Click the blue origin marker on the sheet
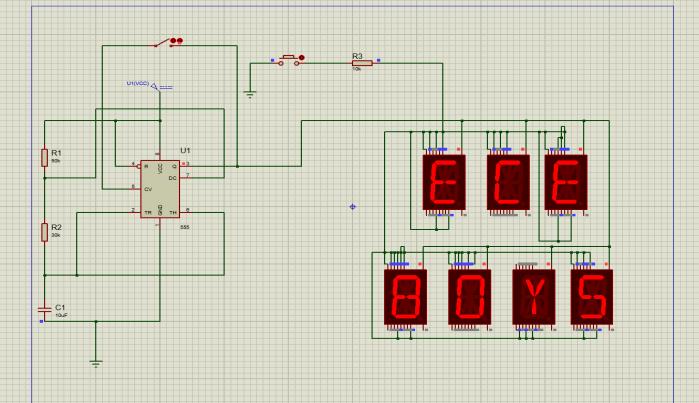Viewport: 699px width, 403px height. (x=353, y=207)
